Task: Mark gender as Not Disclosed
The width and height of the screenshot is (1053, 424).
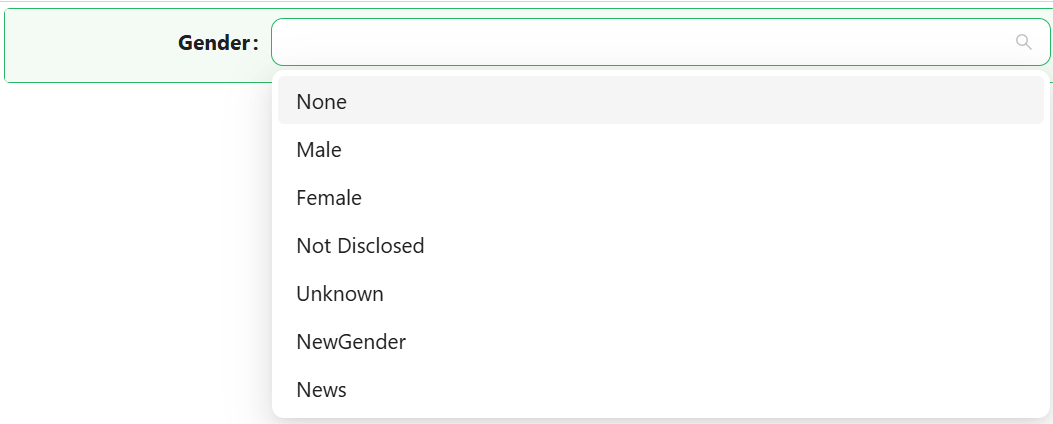Action: 661,245
